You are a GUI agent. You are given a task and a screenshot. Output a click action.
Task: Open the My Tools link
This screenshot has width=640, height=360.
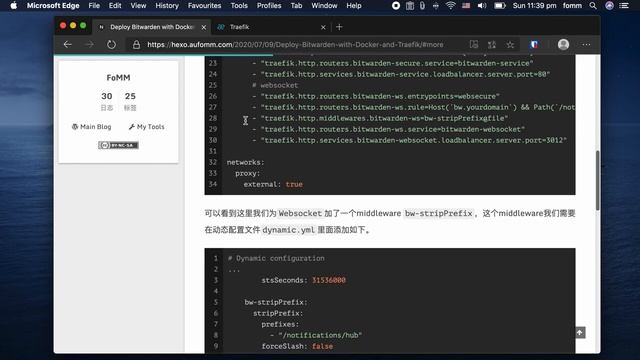(147, 127)
